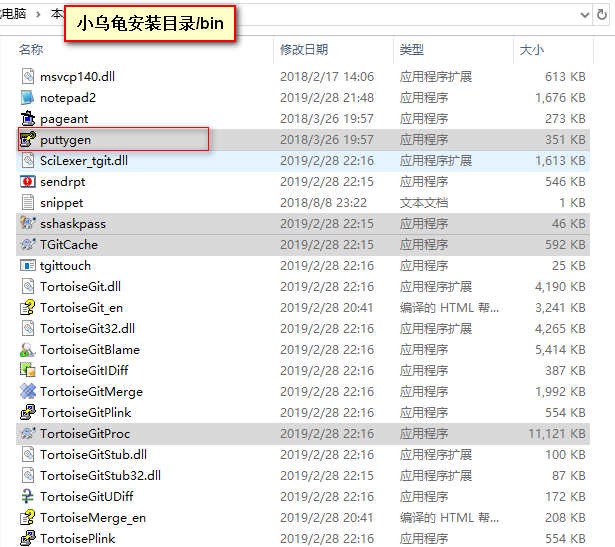Image resolution: width=615 pixels, height=547 pixels.
Task: Click the TortoisePlink application icon
Action: [x=27, y=538]
